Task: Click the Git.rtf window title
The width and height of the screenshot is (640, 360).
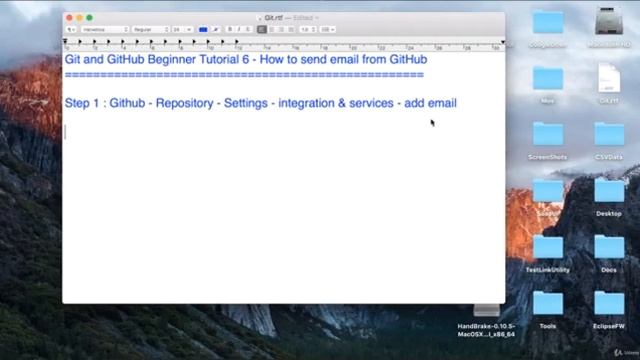Action: click(273, 18)
